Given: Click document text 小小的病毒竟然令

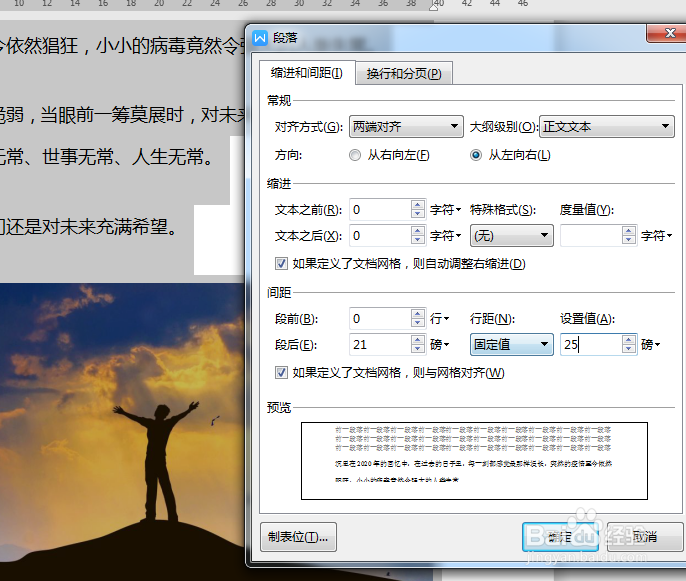Looking at the screenshot, I should click(170, 46).
